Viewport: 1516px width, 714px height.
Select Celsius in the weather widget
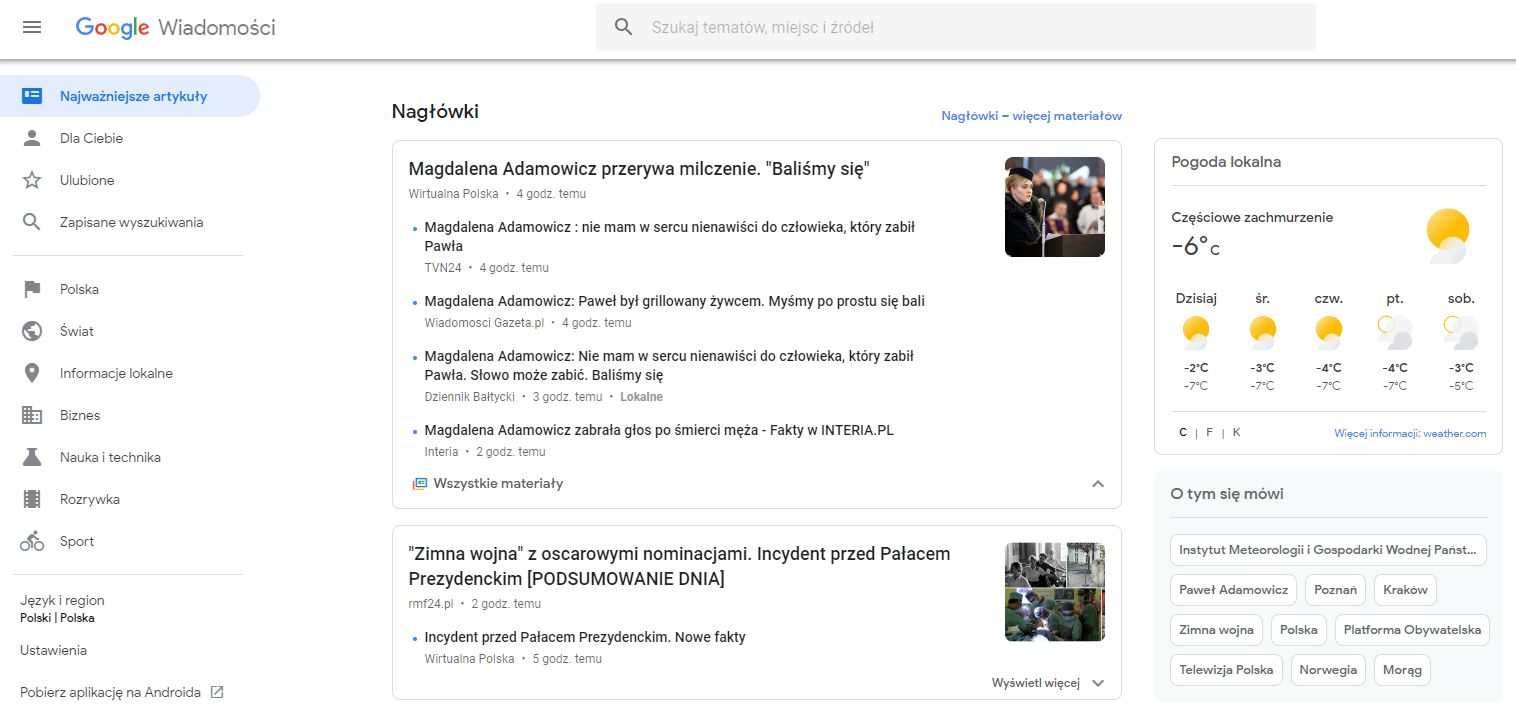(1182, 432)
